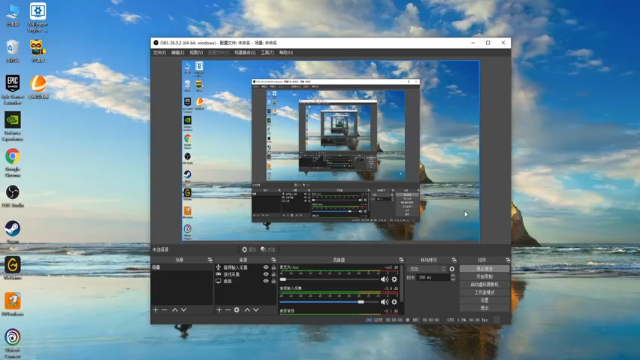Open source properties gear in the Sources toolbar
The height and width of the screenshot is (360, 640).
click(x=237, y=310)
